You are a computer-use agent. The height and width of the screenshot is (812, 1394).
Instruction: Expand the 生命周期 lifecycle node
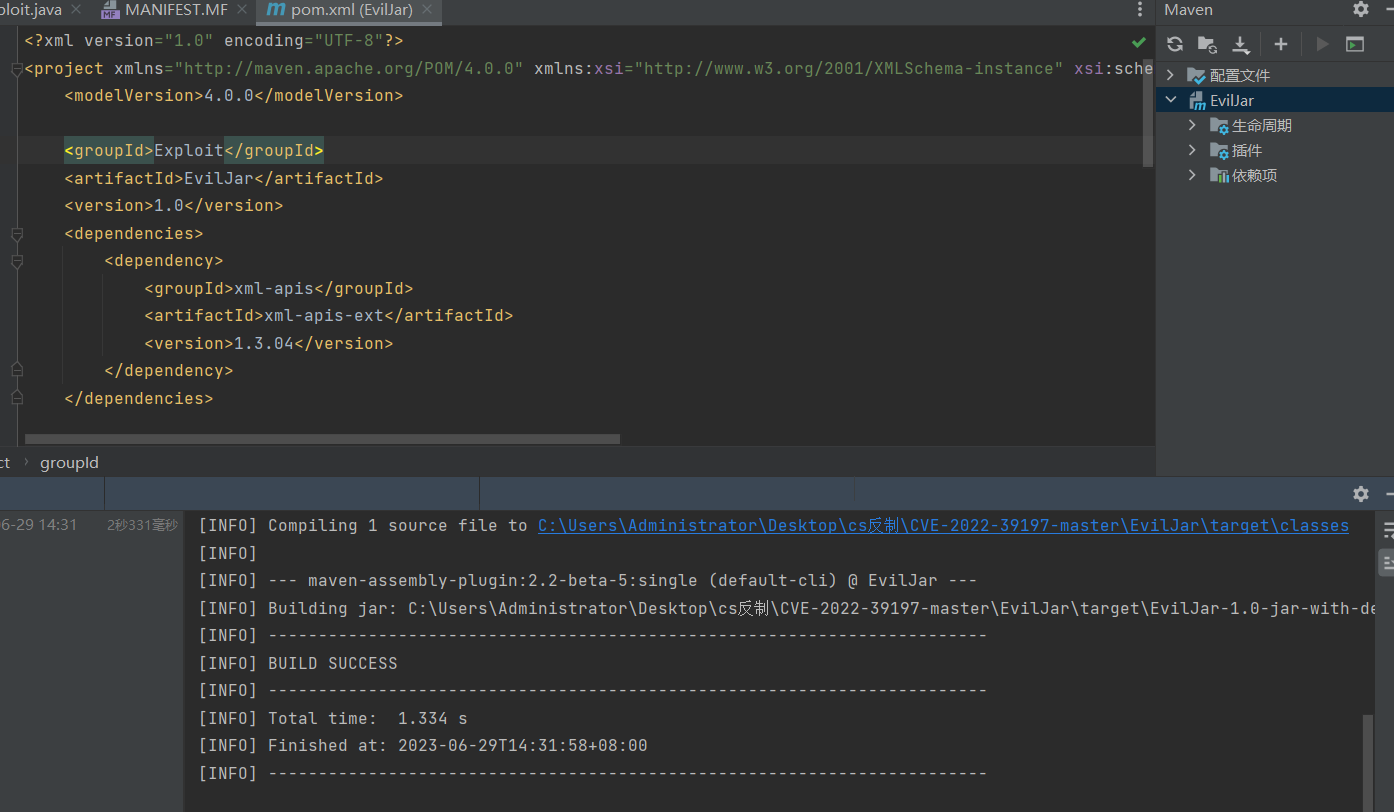click(1192, 125)
